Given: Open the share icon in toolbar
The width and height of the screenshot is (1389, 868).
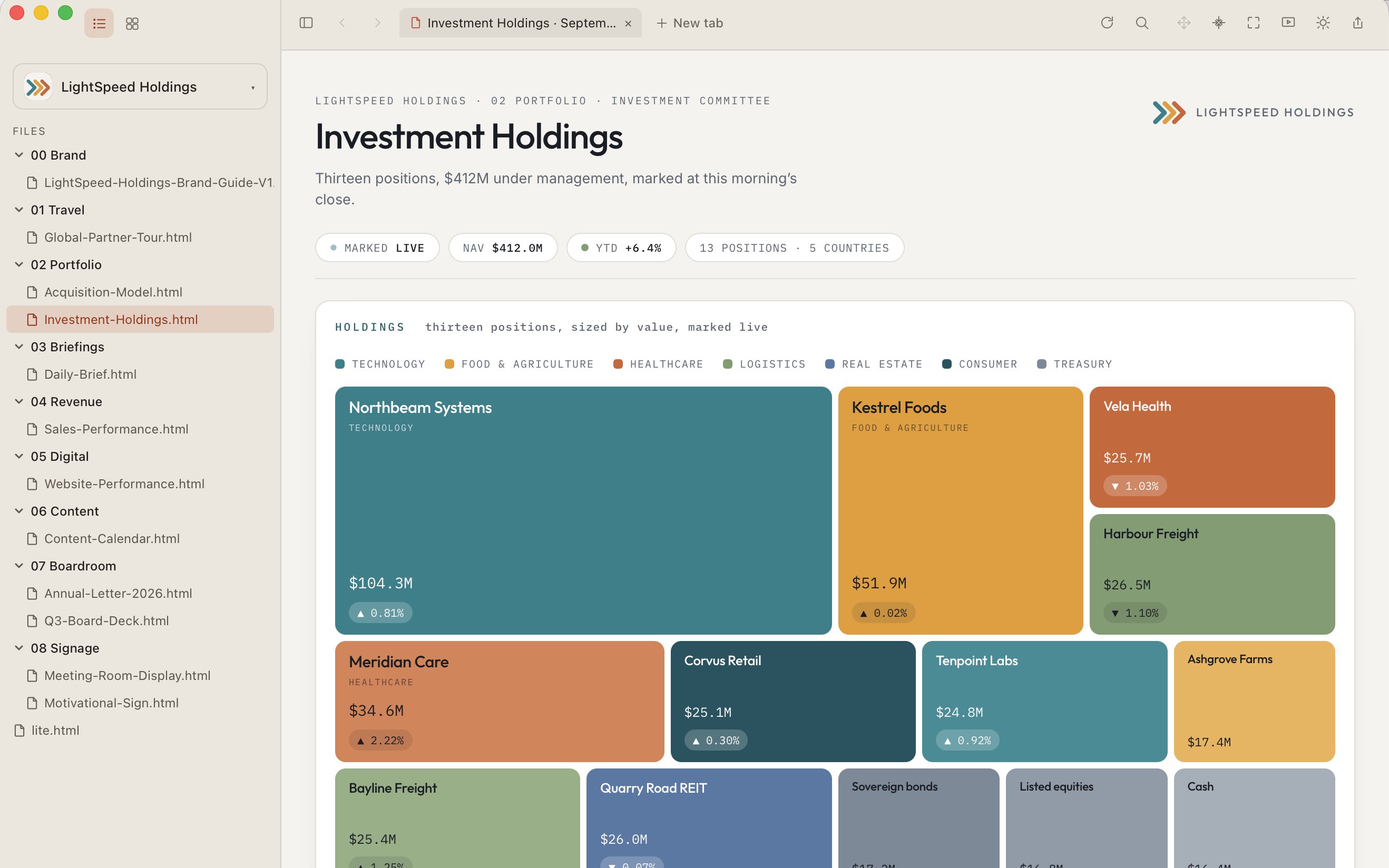Looking at the screenshot, I should click(x=1358, y=23).
